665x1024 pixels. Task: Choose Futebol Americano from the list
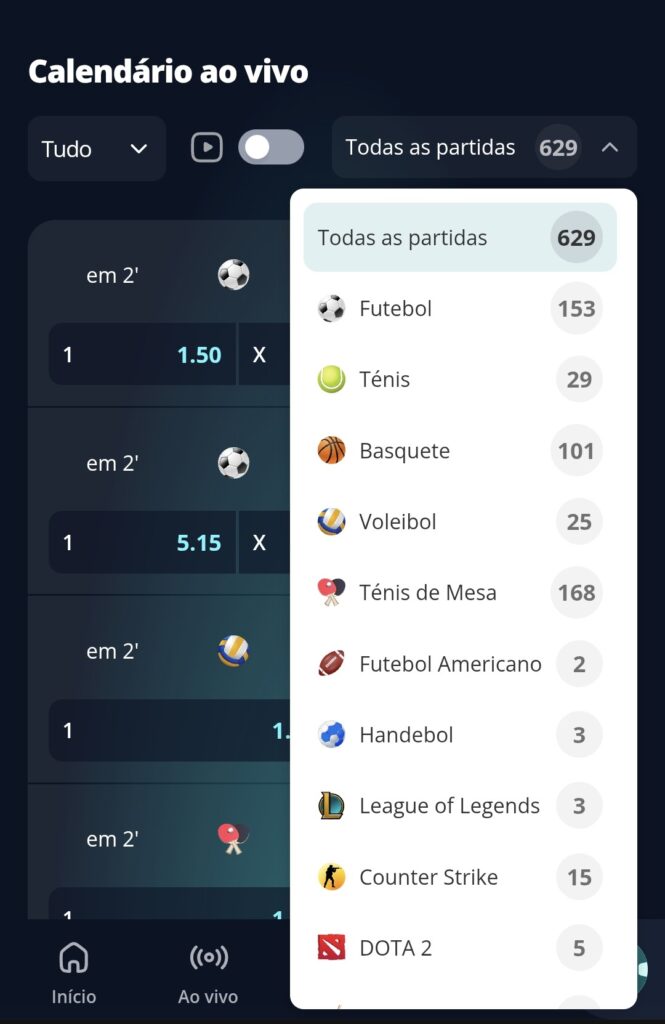click(449, 664)
